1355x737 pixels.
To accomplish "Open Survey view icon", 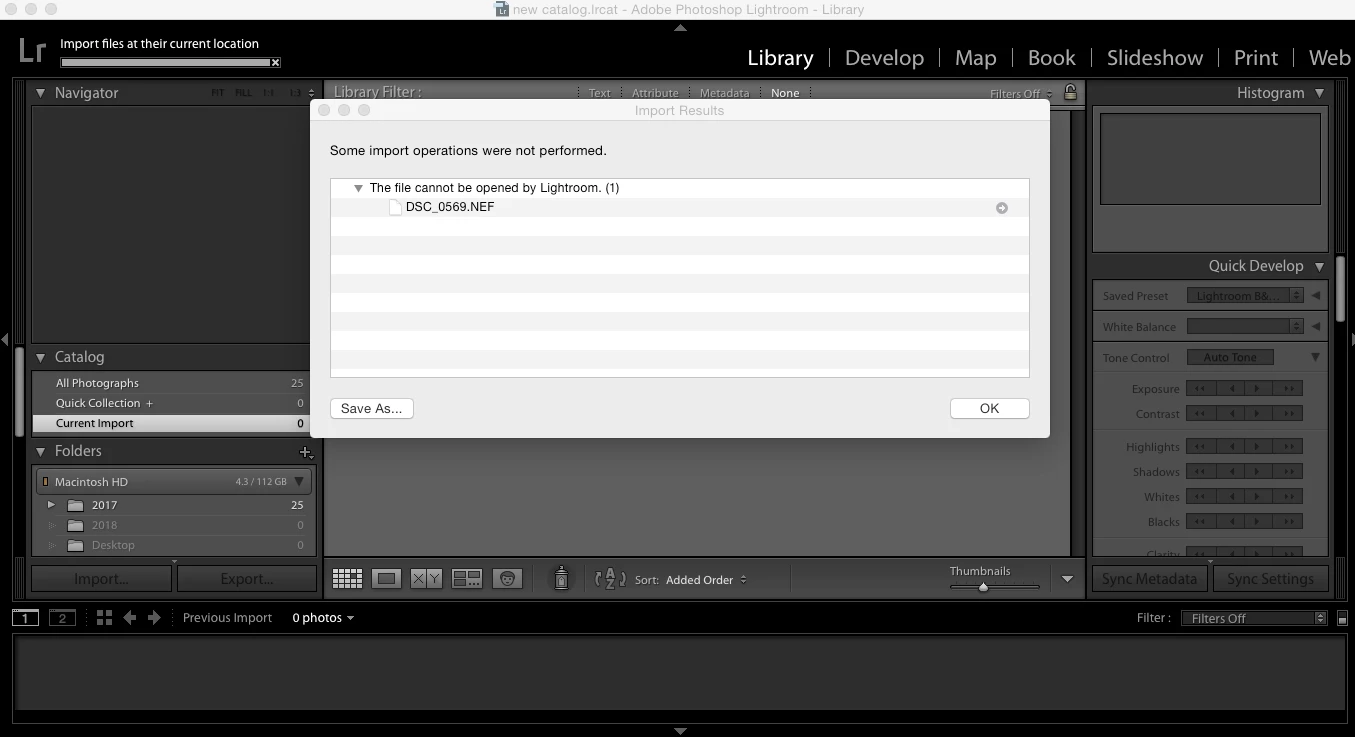I will point(467,578).
